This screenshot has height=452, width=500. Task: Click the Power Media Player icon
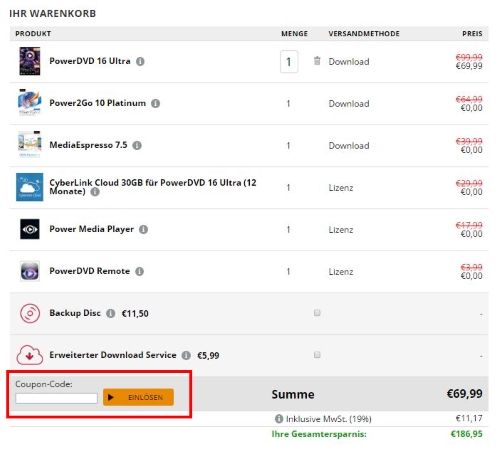[x=30, y=229]
